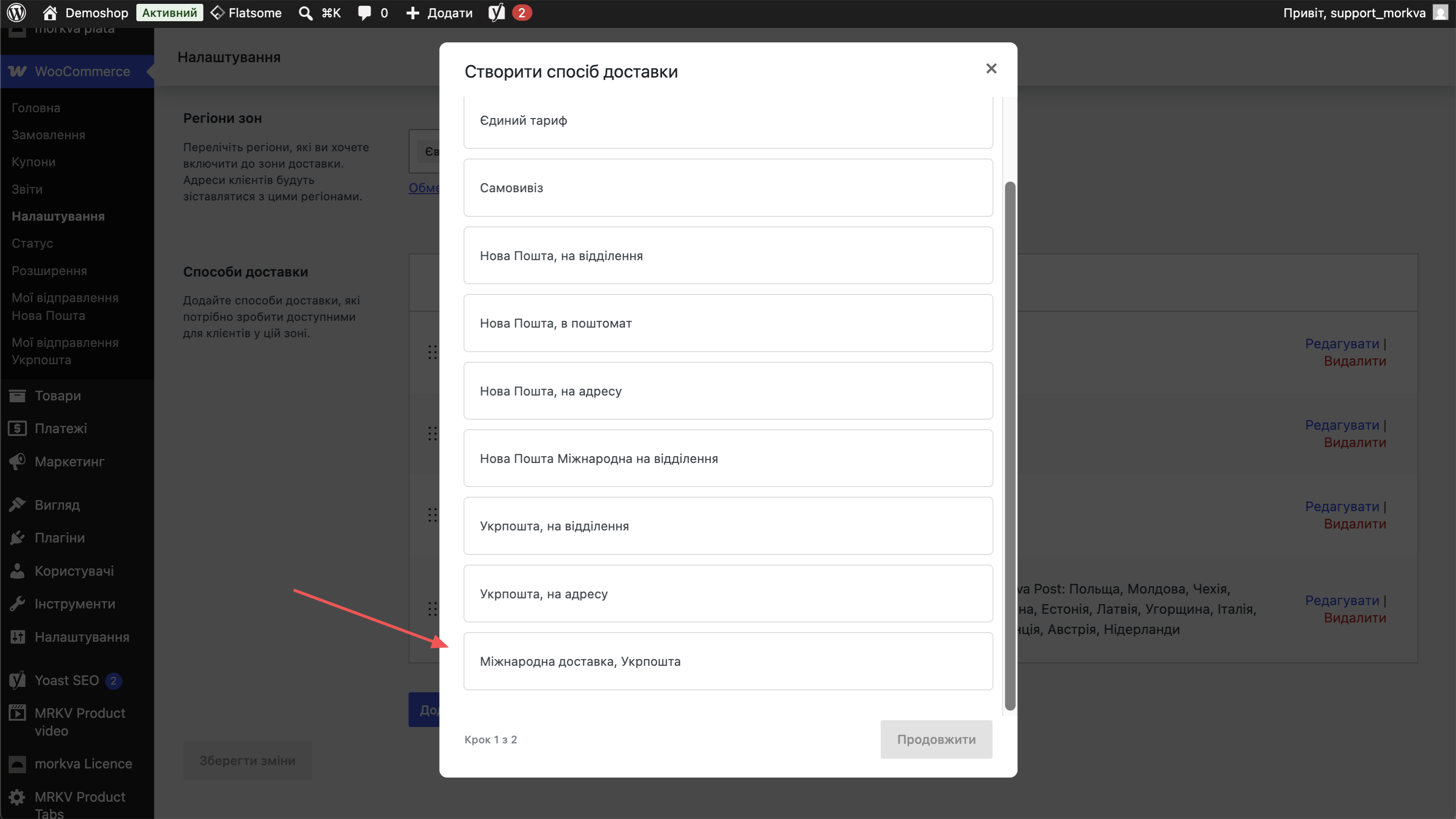Open the comments bubble icon

(x=364, y=13)
